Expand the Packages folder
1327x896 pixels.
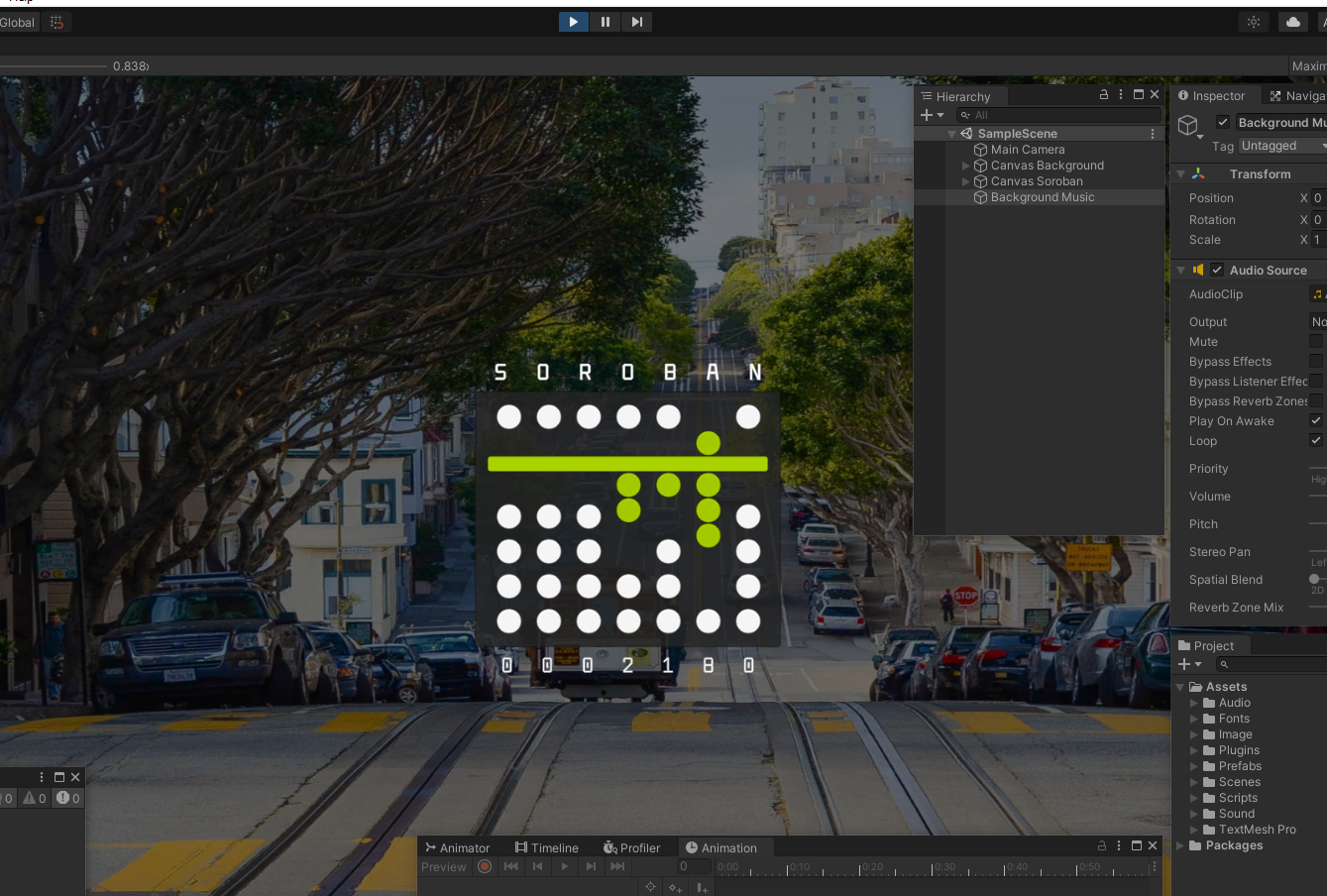click(x=1180, y=845)
